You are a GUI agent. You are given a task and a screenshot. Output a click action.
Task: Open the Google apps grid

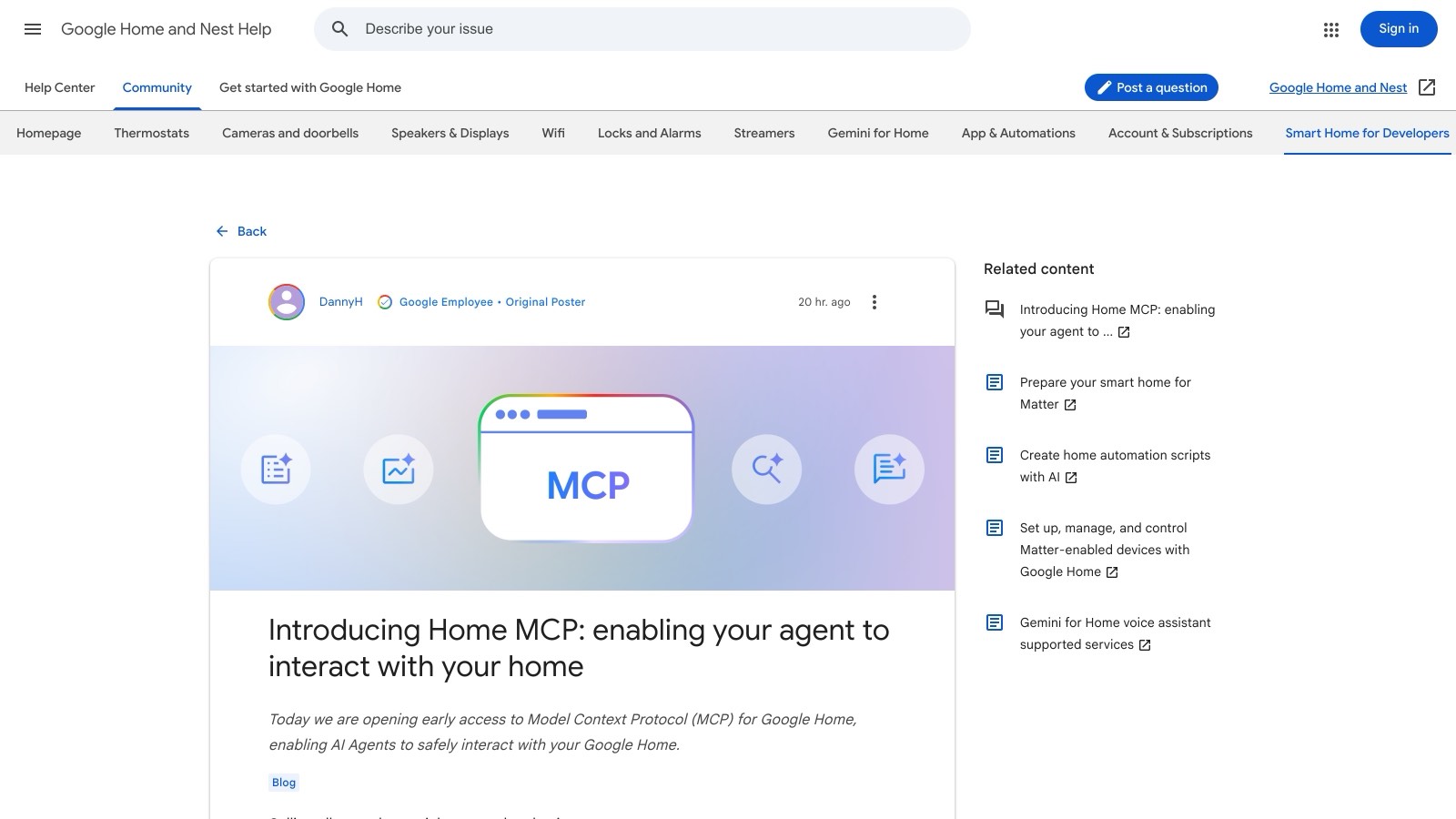tap(1331, 30)
